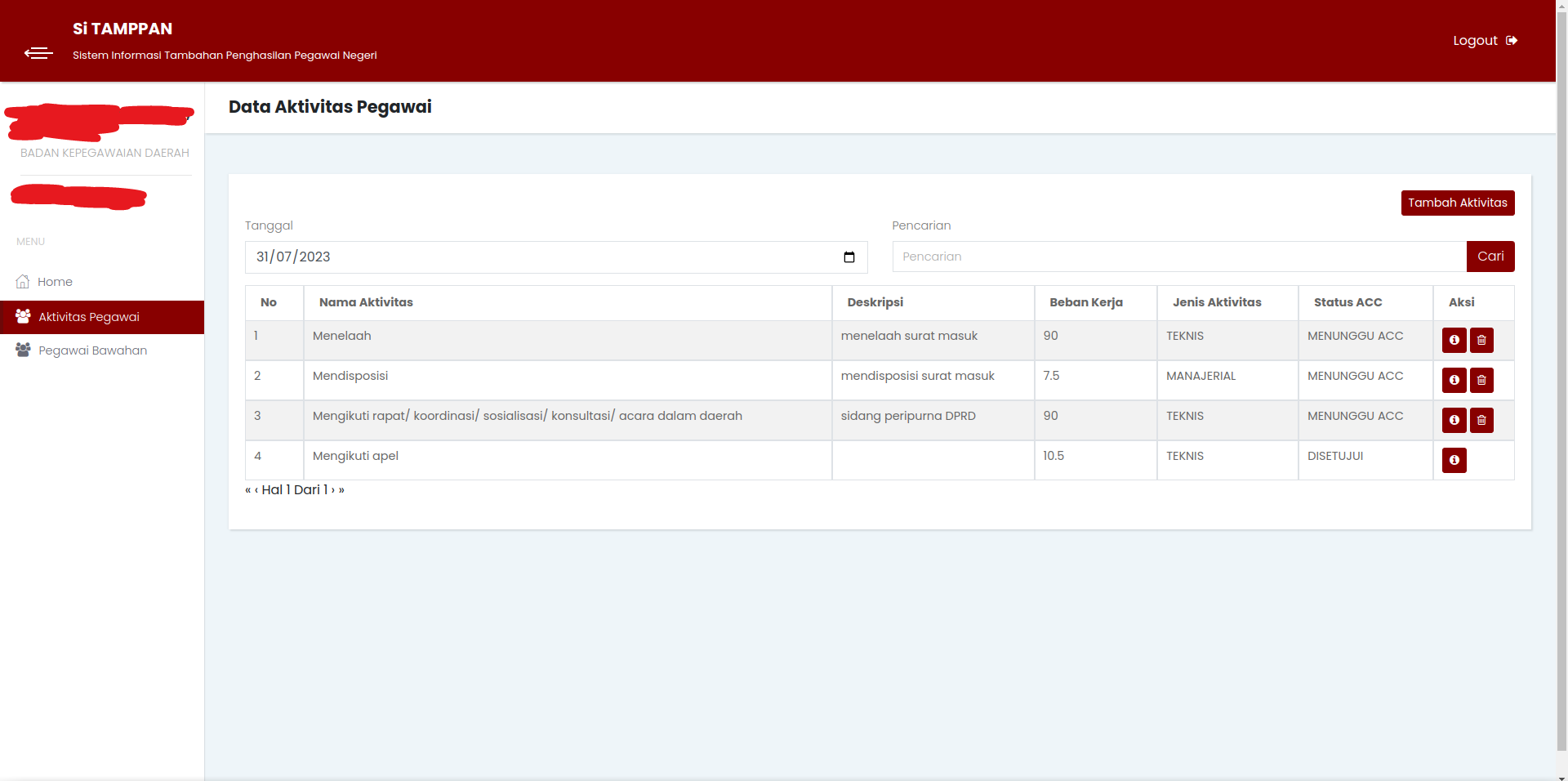Open the Aktivitas Pegawai menu
The image size is (1568, 781).
pos(102,317)
